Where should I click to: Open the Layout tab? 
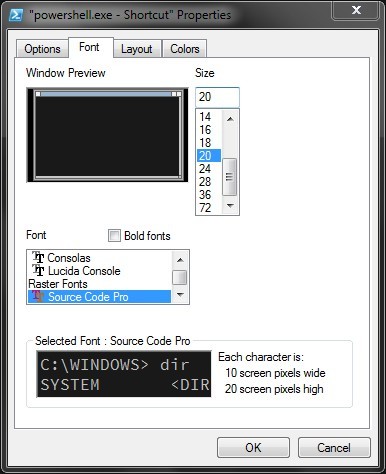(137, 49)
